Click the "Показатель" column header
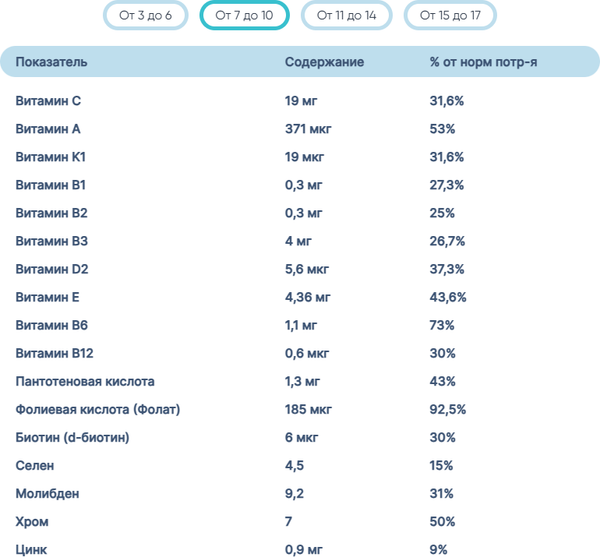 (x=52, y=62)
